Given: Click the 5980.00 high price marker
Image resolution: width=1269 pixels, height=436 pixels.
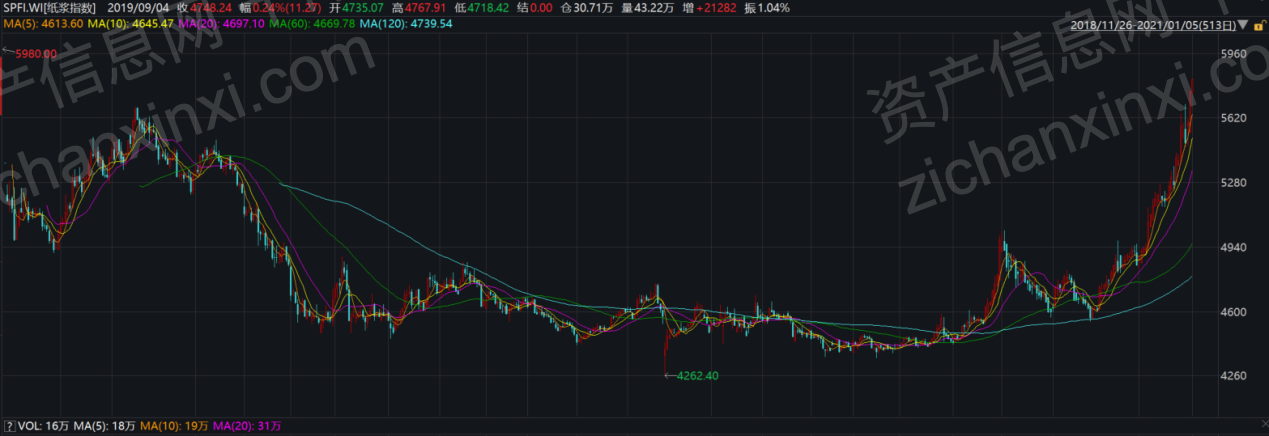Looking at the screenshot, I should coord(33,53).
